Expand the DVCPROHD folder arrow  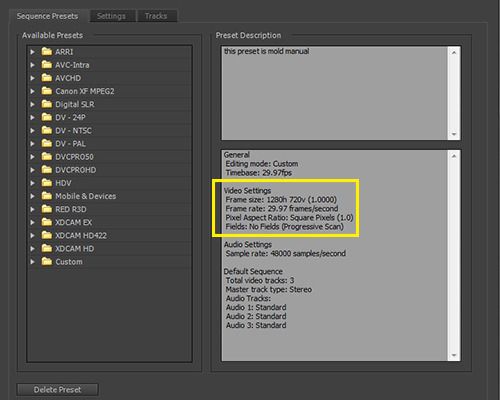point(32,170)
